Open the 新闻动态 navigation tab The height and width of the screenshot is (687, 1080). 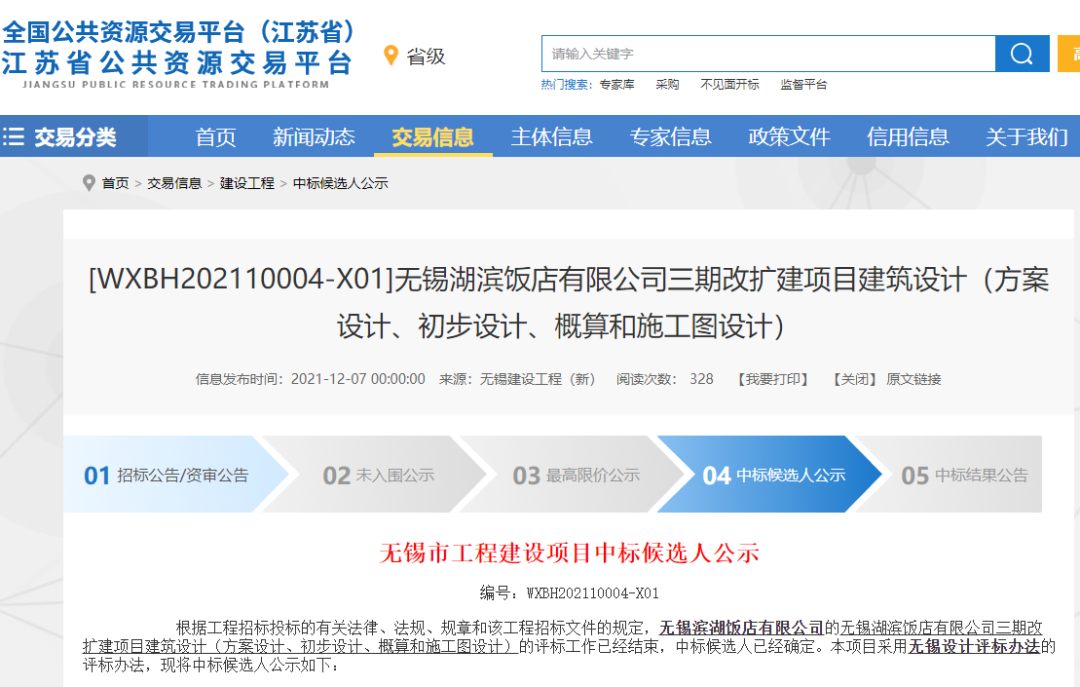[x=314, y=137]
